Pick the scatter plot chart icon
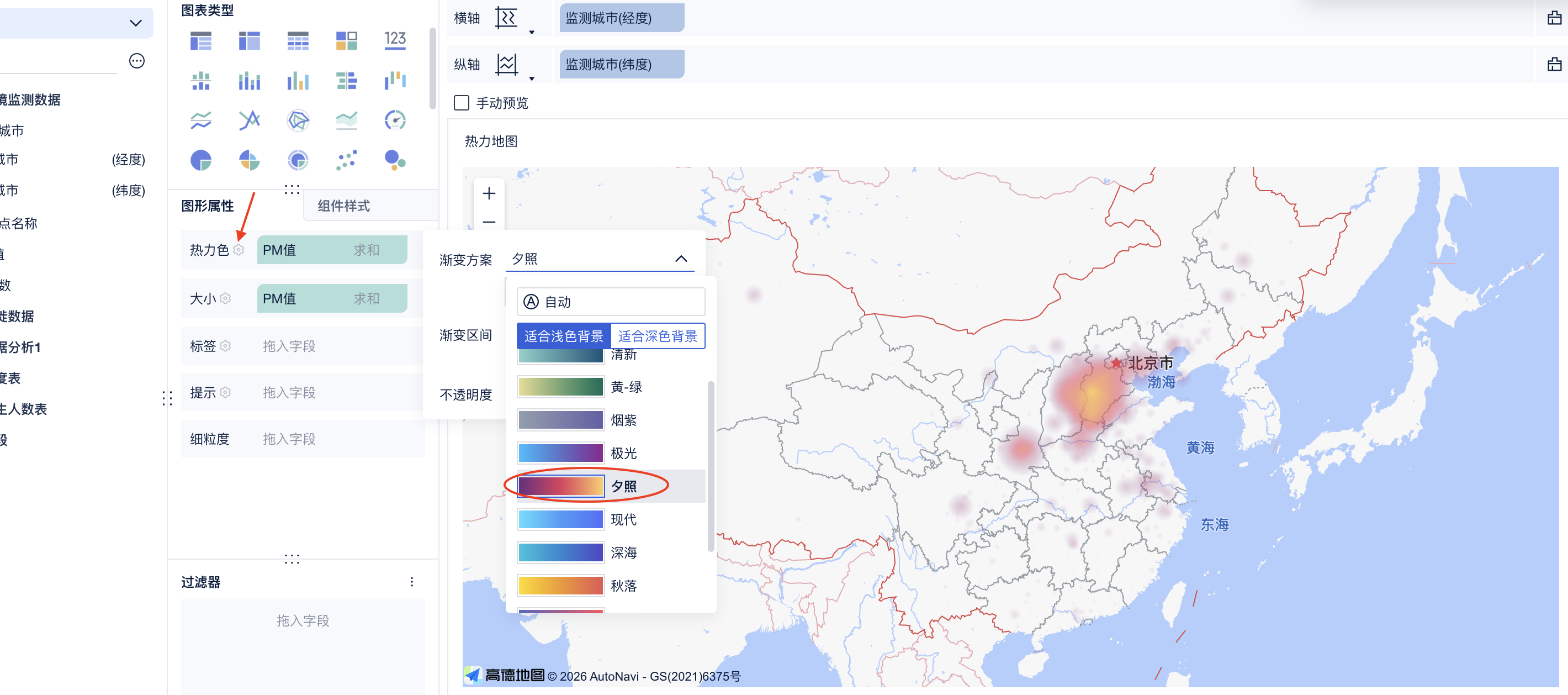This screenshot has width=1568, height=695. [346, 161]
